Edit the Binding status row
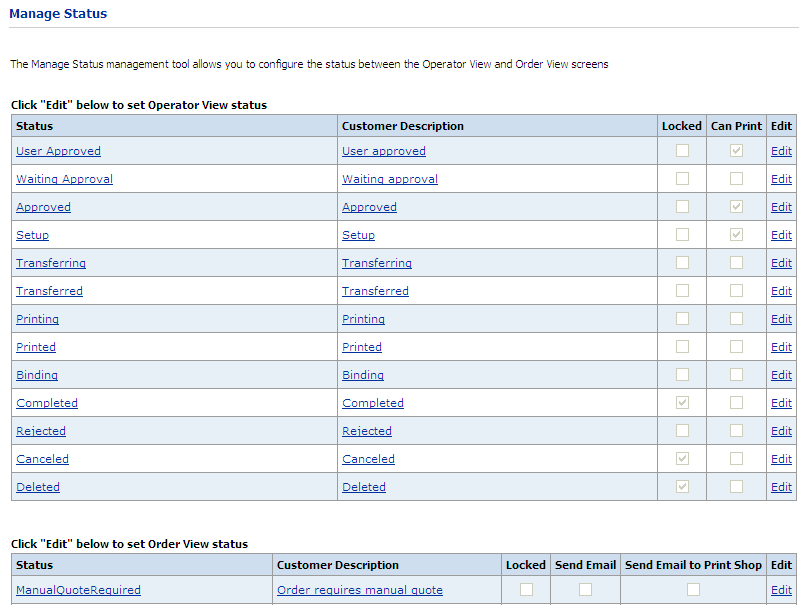Image resolution: width=806 pixels, height=605 pixels. (781, 375)
